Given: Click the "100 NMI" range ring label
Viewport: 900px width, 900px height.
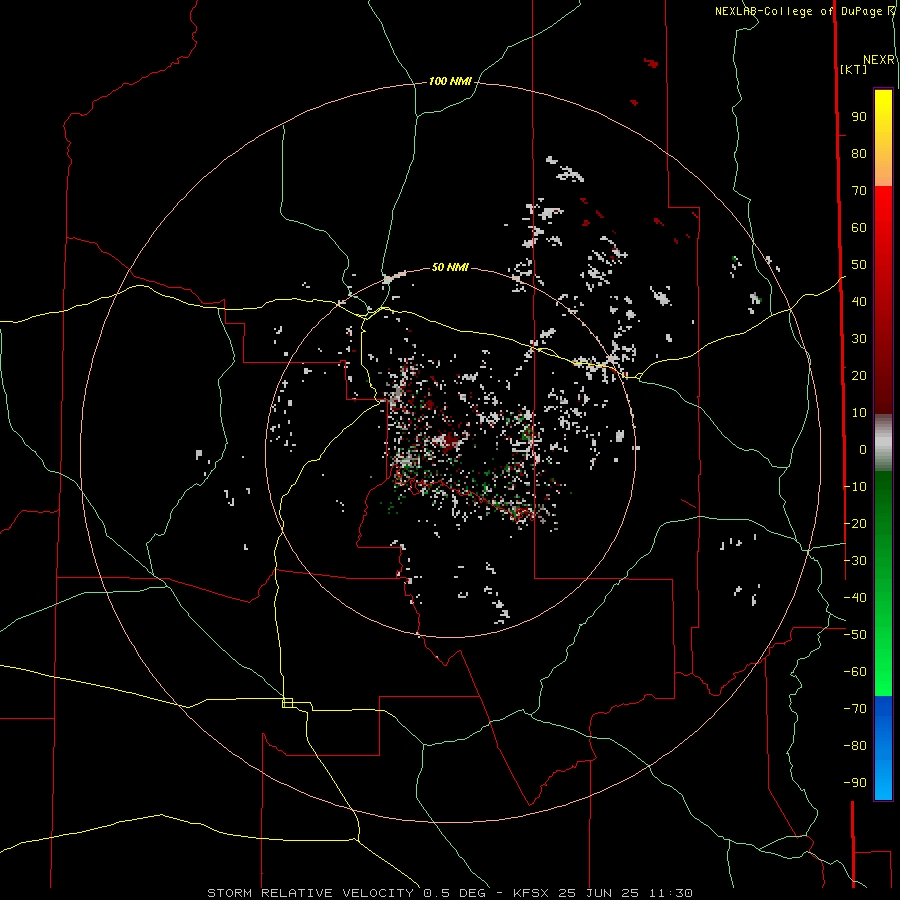Looking at the screenshot, I should click(450, 82).
